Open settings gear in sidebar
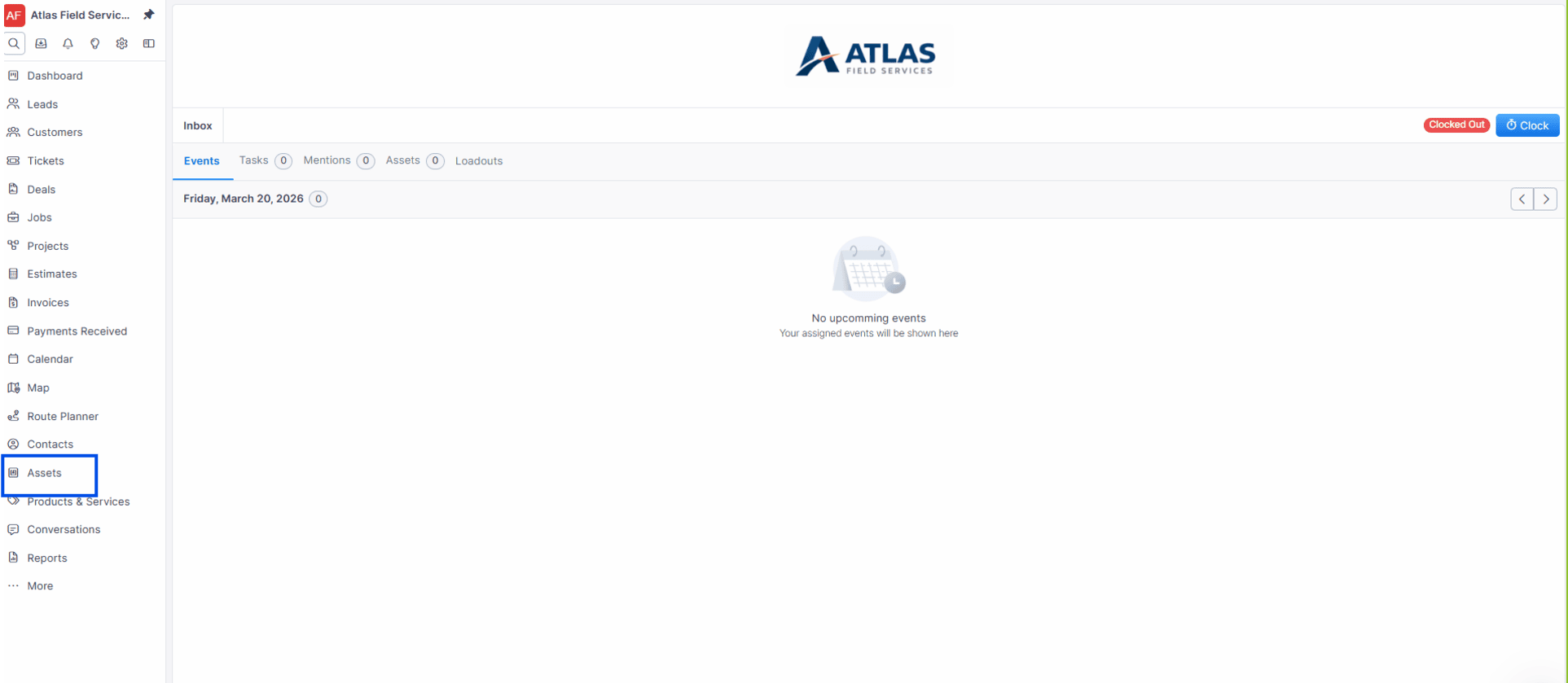The height and width of the screenshot is (683, 1568). click(121, 43)
